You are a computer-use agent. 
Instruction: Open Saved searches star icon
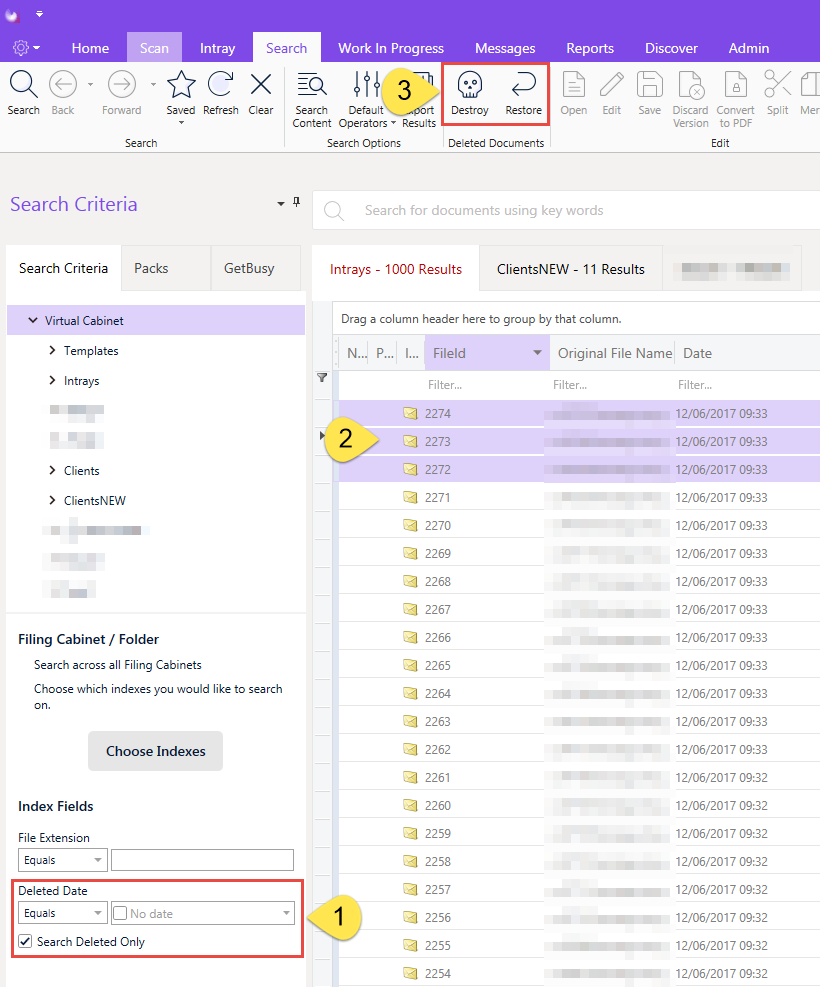(x=181, y=84)
